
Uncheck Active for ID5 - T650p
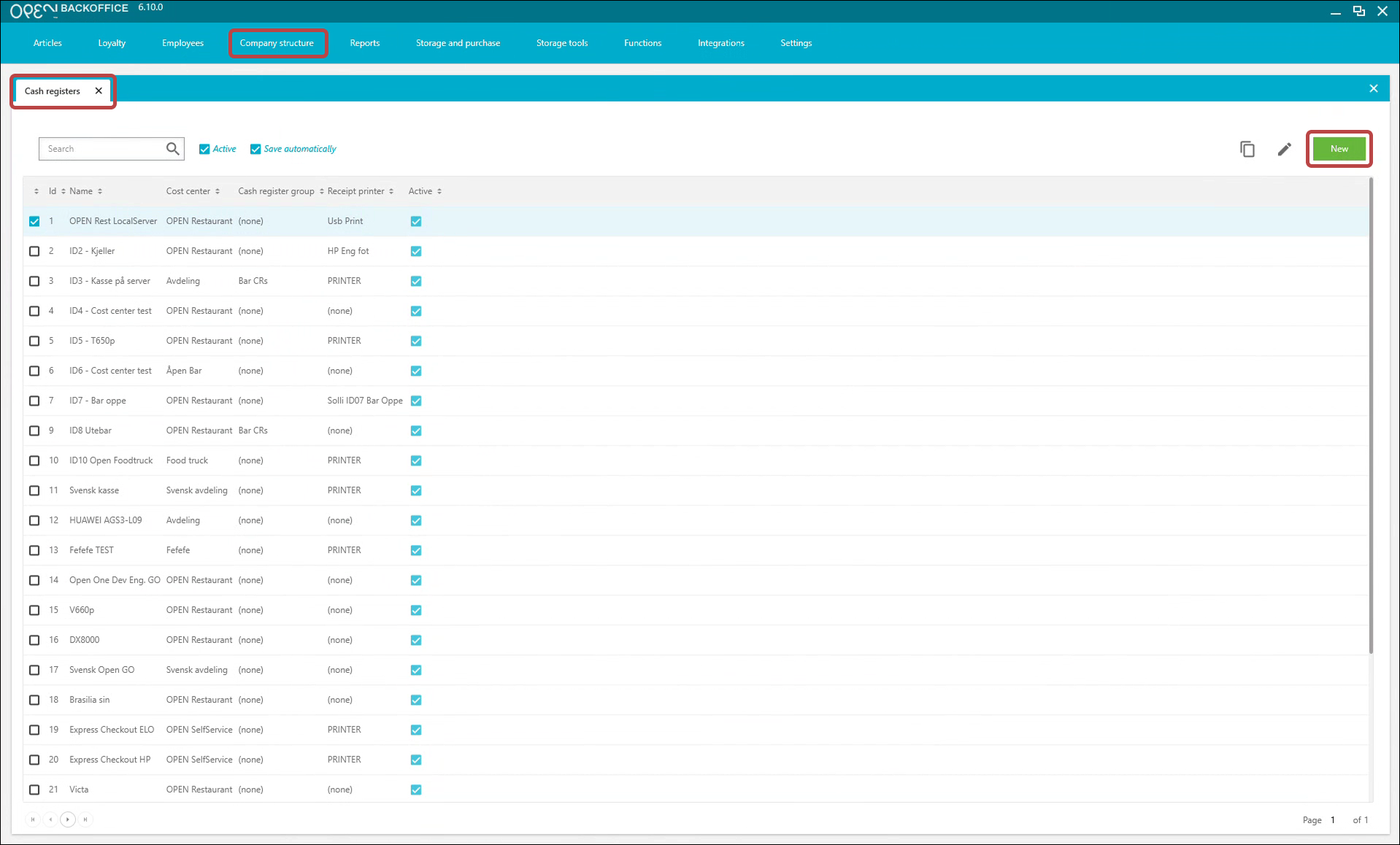416,341
